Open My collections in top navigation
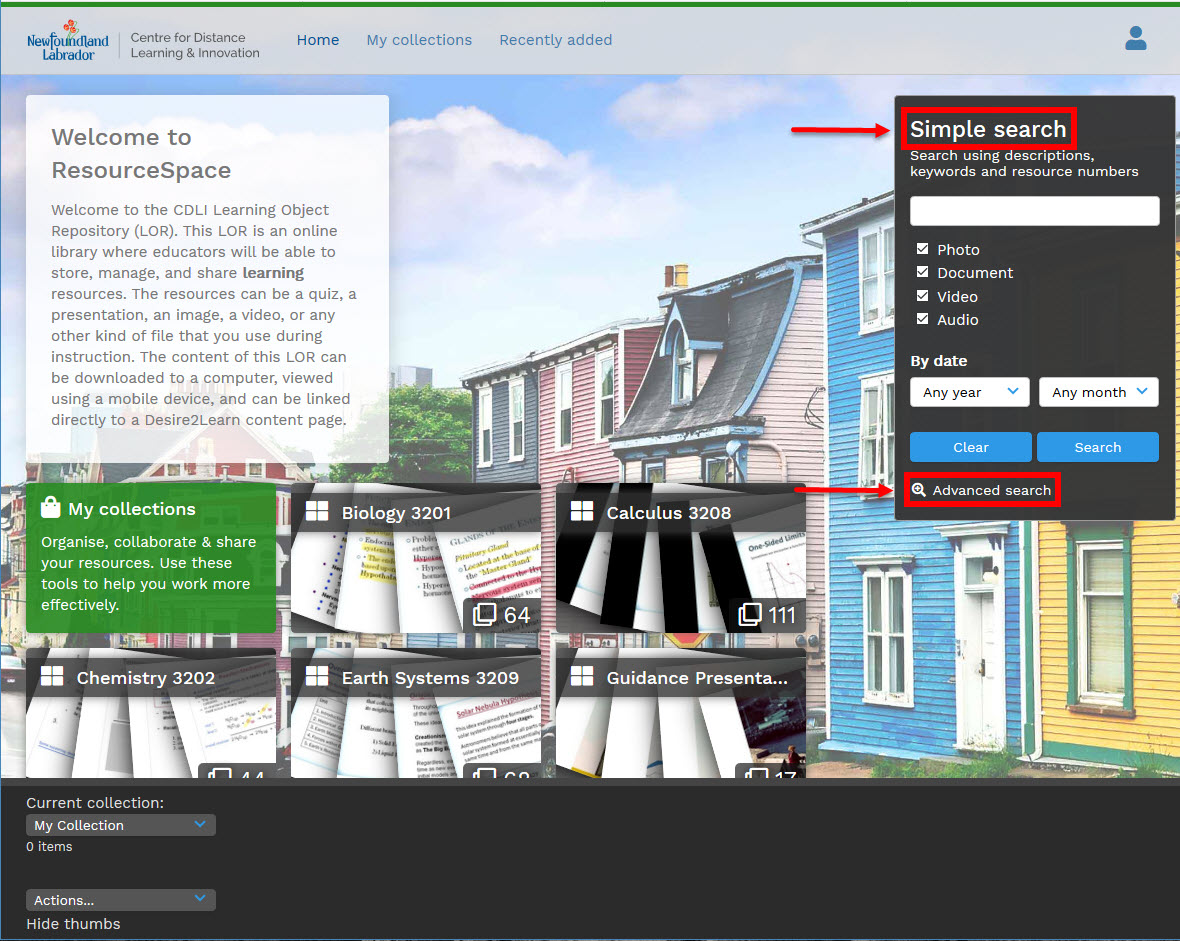Screen dimensions: 1180x941 pos(419,40)
